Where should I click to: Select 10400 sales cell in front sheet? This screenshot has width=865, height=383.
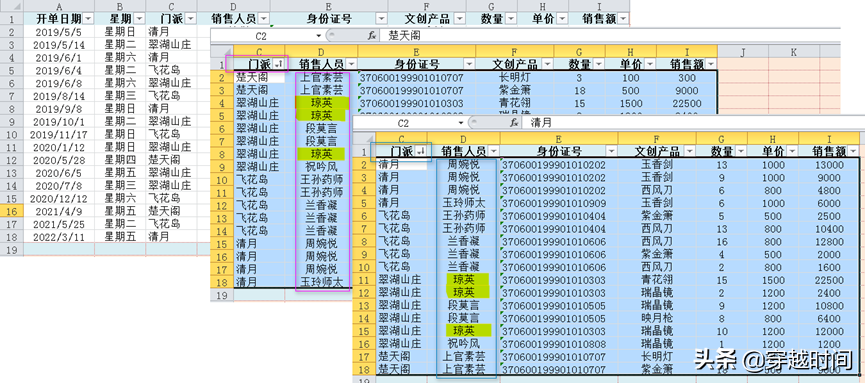tap(829, 228)
